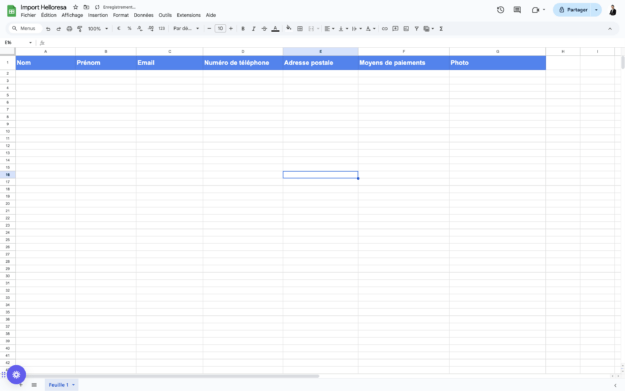Open the Données menu
This screenshot has width=625, height=391.
coord(143,15)
